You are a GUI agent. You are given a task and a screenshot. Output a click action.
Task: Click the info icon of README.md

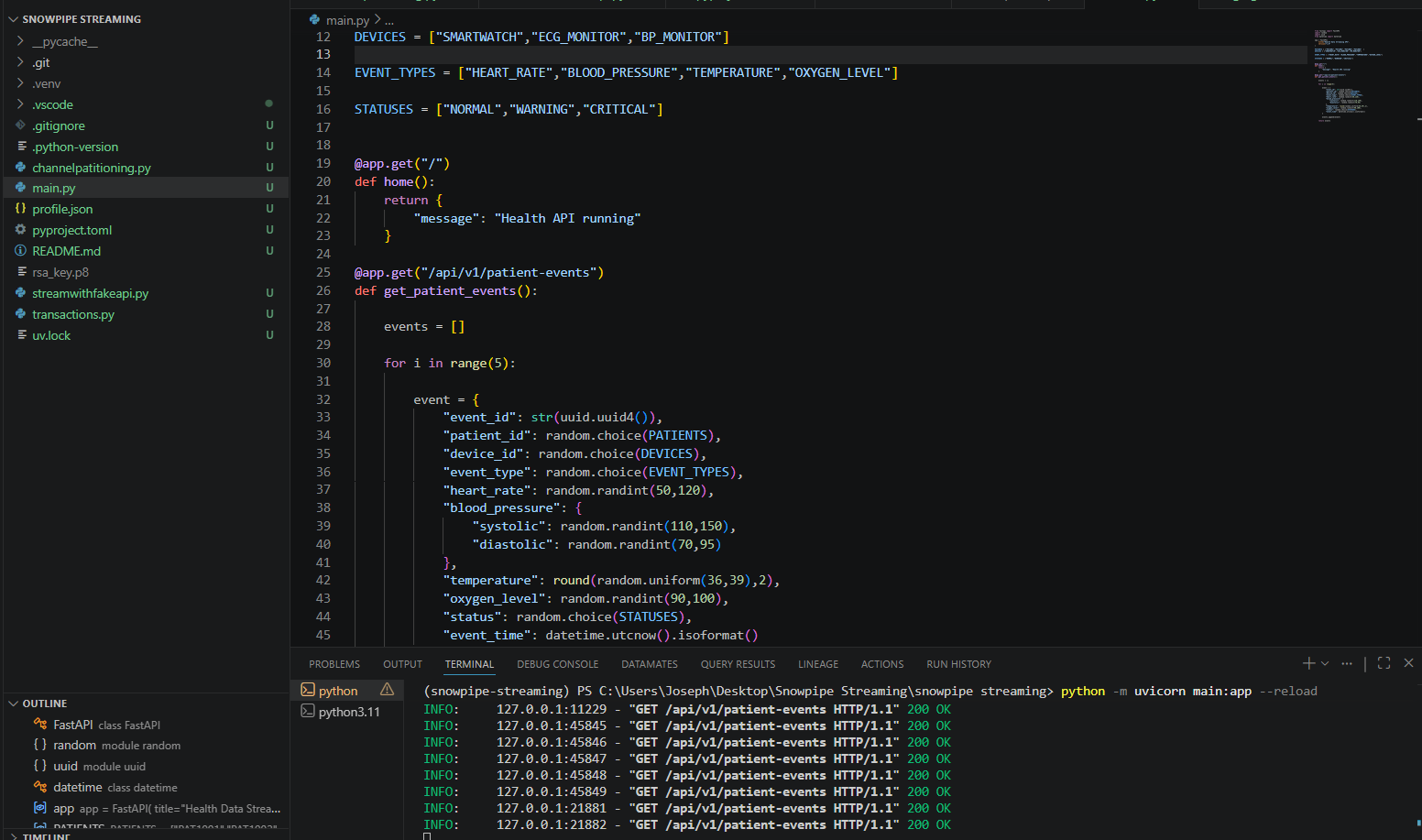click(20, 251)
